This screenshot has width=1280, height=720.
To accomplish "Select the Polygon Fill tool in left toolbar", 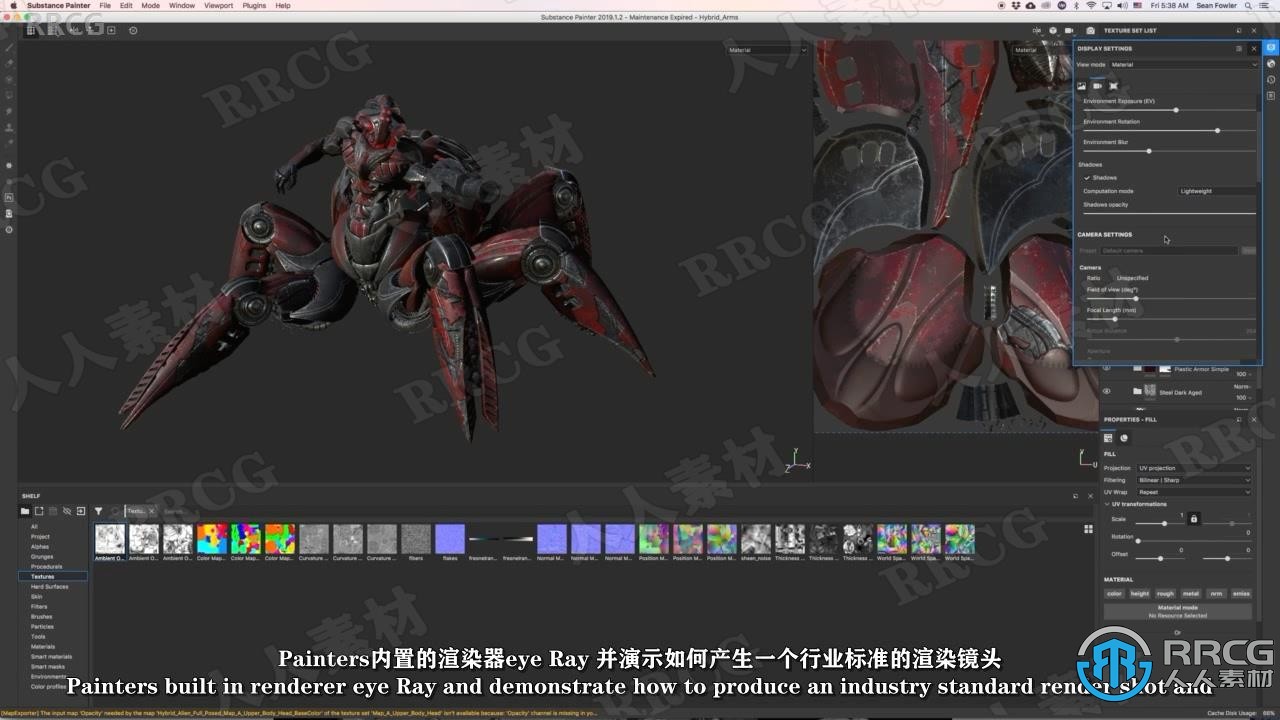I will click(9, 95).
